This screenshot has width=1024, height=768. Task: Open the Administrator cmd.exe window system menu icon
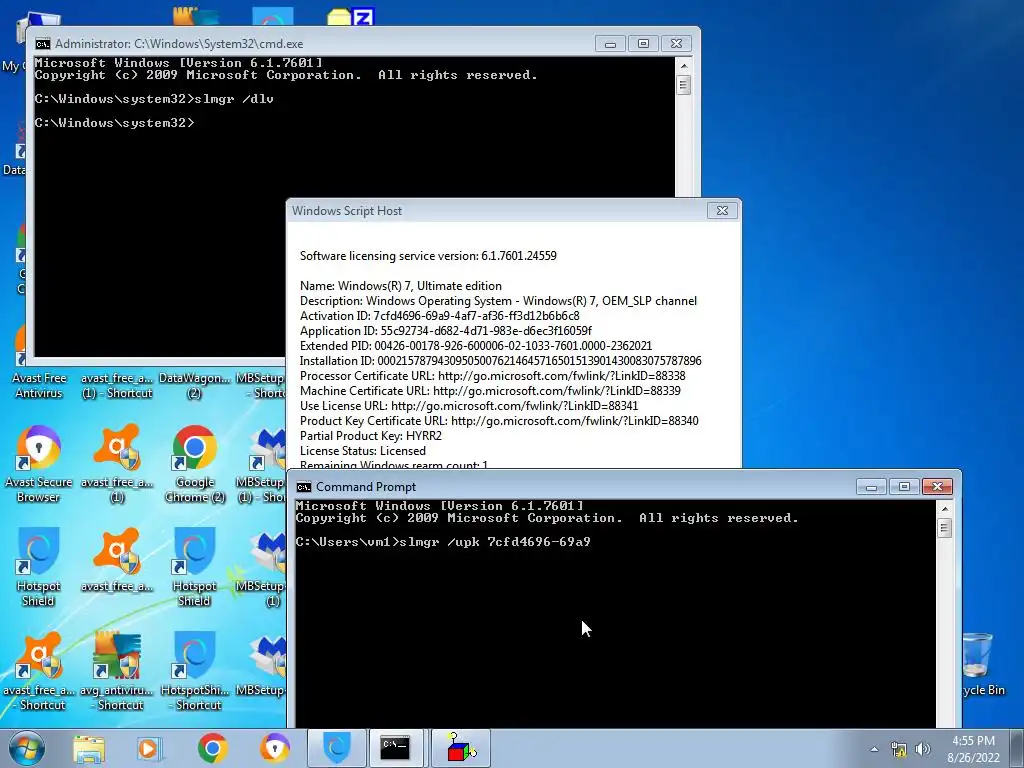point(43,44)
